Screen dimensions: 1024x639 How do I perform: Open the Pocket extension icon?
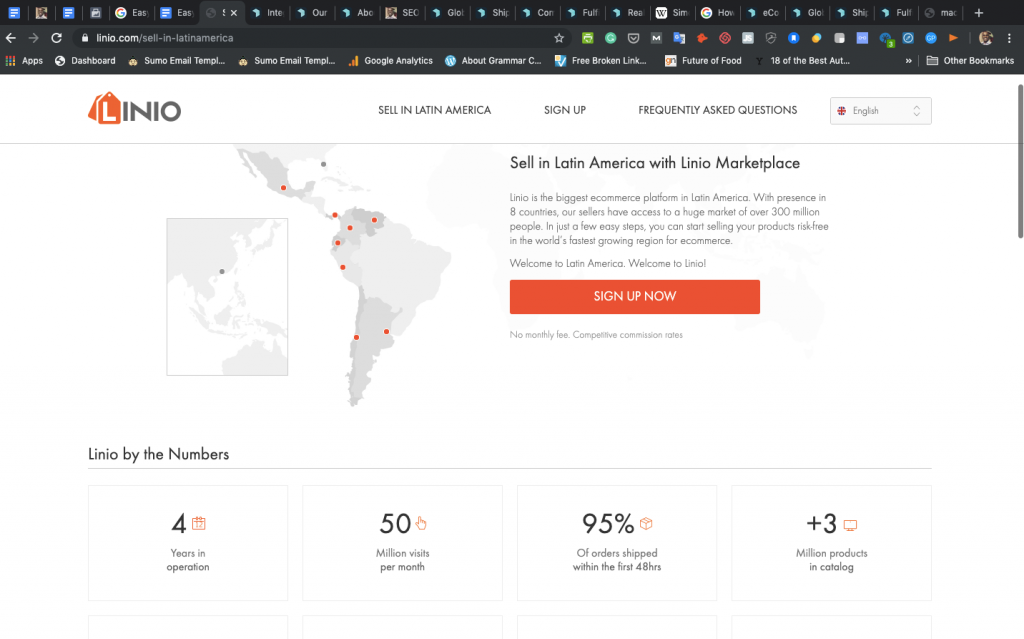point(633,38)
